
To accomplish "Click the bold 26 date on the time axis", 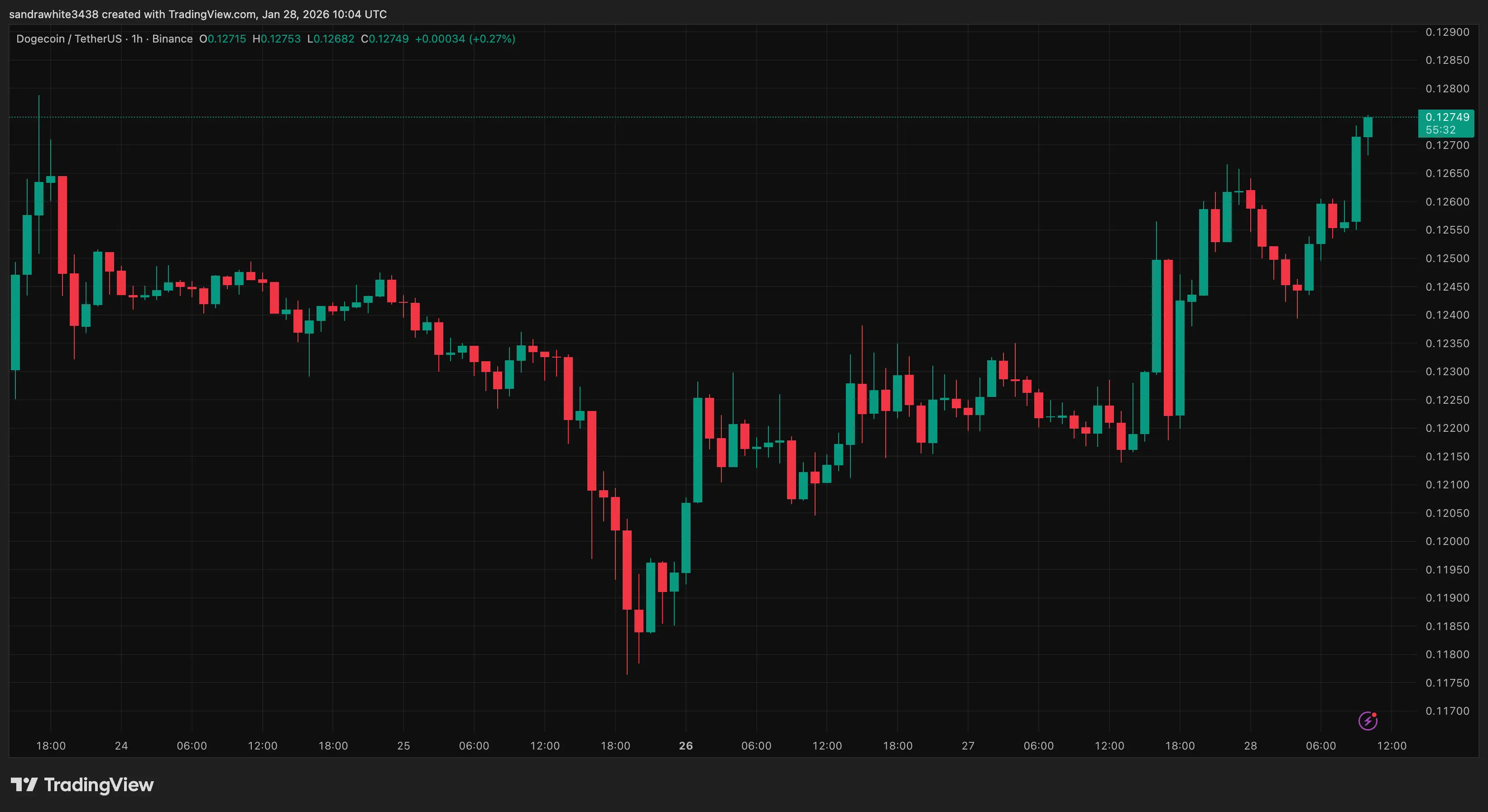I will click(686, 745).
